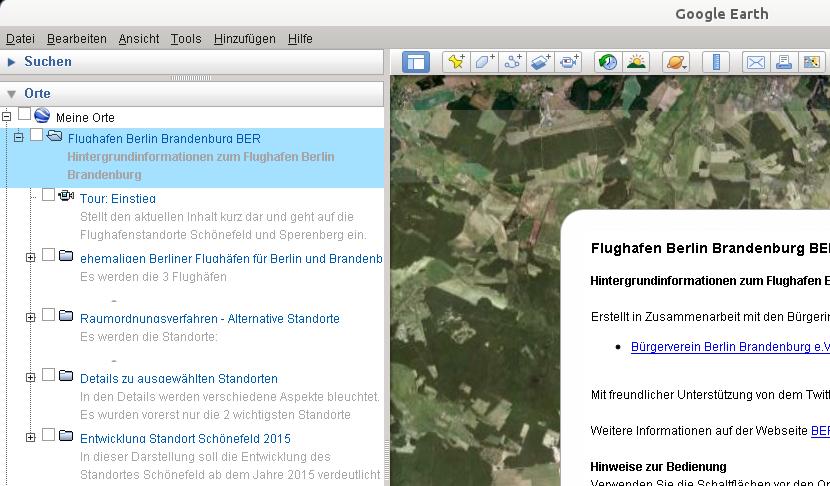
Task: Click 'Hinweise zur Bedienung' heading
Action: coord(658,467)
